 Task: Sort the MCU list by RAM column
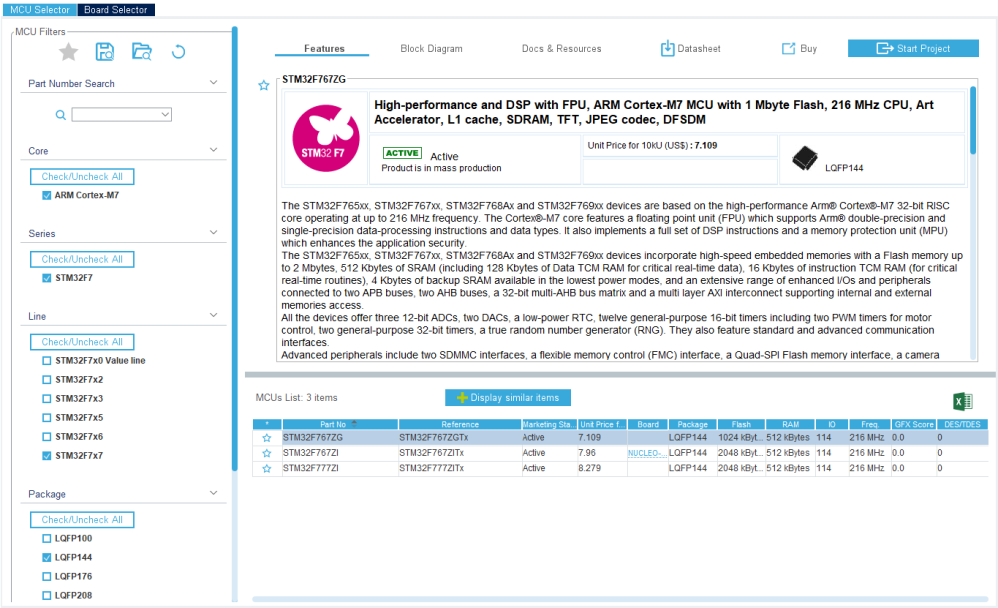[x=791, y=424]
